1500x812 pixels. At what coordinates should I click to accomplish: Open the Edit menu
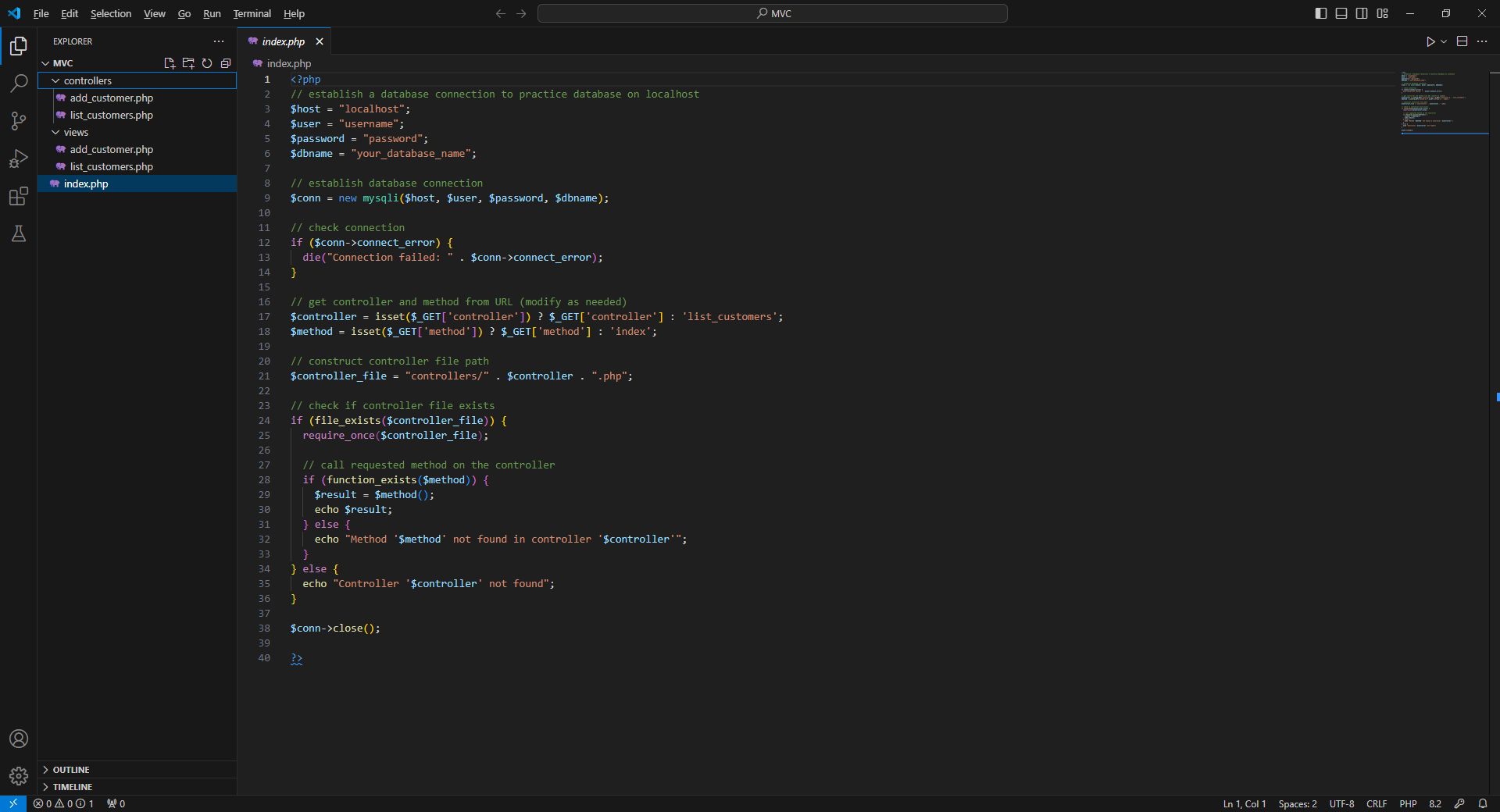click(x=70, y=13)
